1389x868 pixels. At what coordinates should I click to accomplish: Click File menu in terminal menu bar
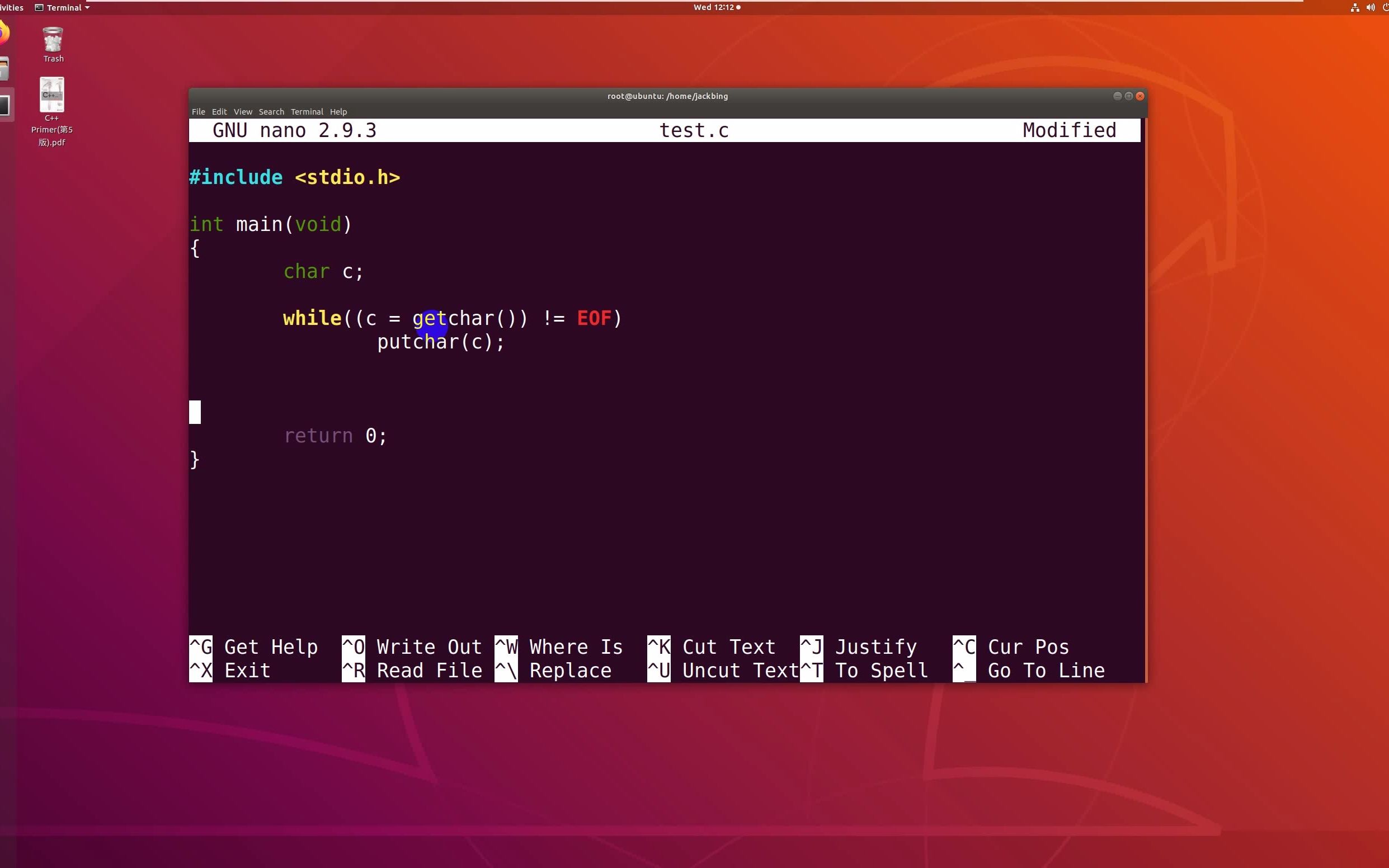(x=198, y=111)
